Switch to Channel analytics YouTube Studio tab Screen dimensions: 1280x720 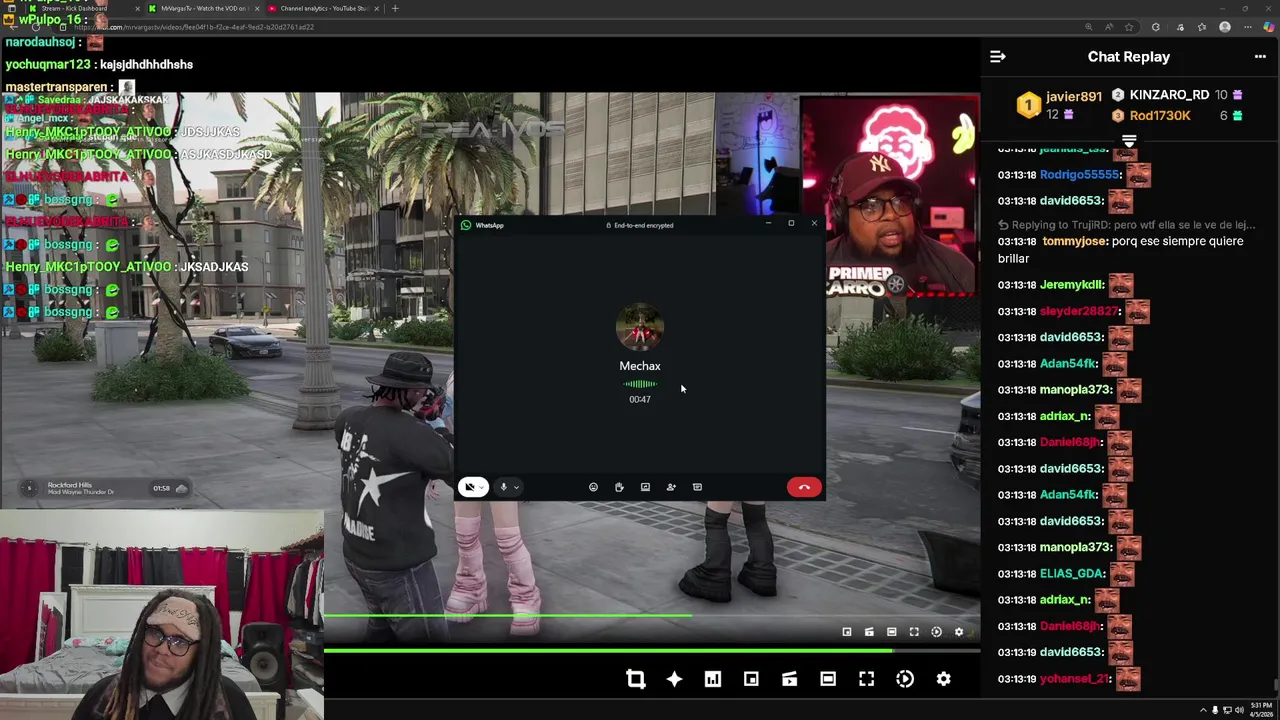tap(323, 8)
